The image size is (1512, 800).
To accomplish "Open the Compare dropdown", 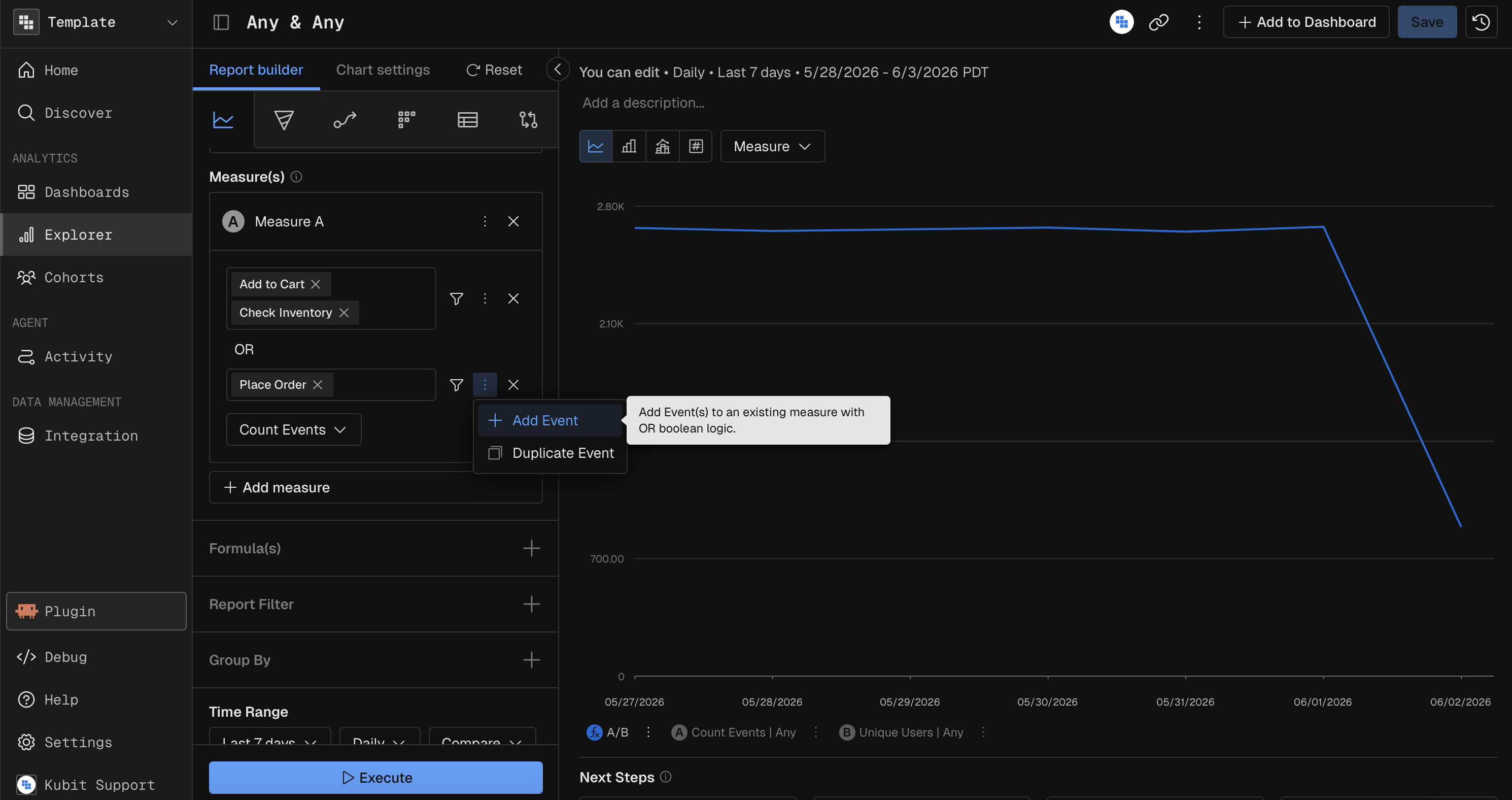I will (x=482, y=737).
